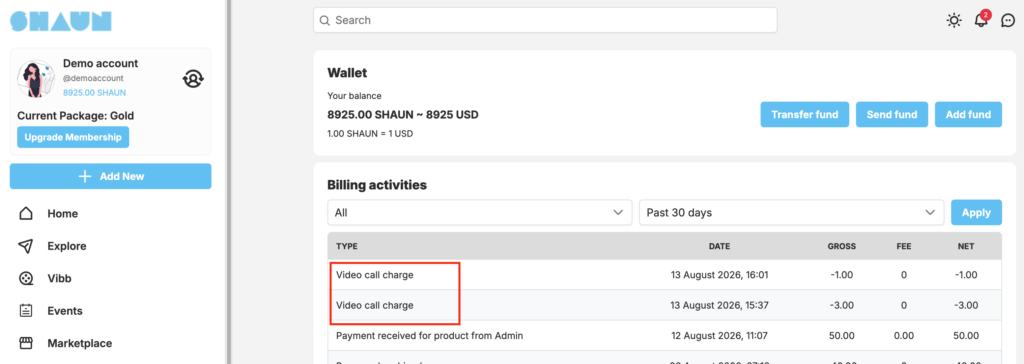Expand the All billing type dropdown

tap(480, 212)
